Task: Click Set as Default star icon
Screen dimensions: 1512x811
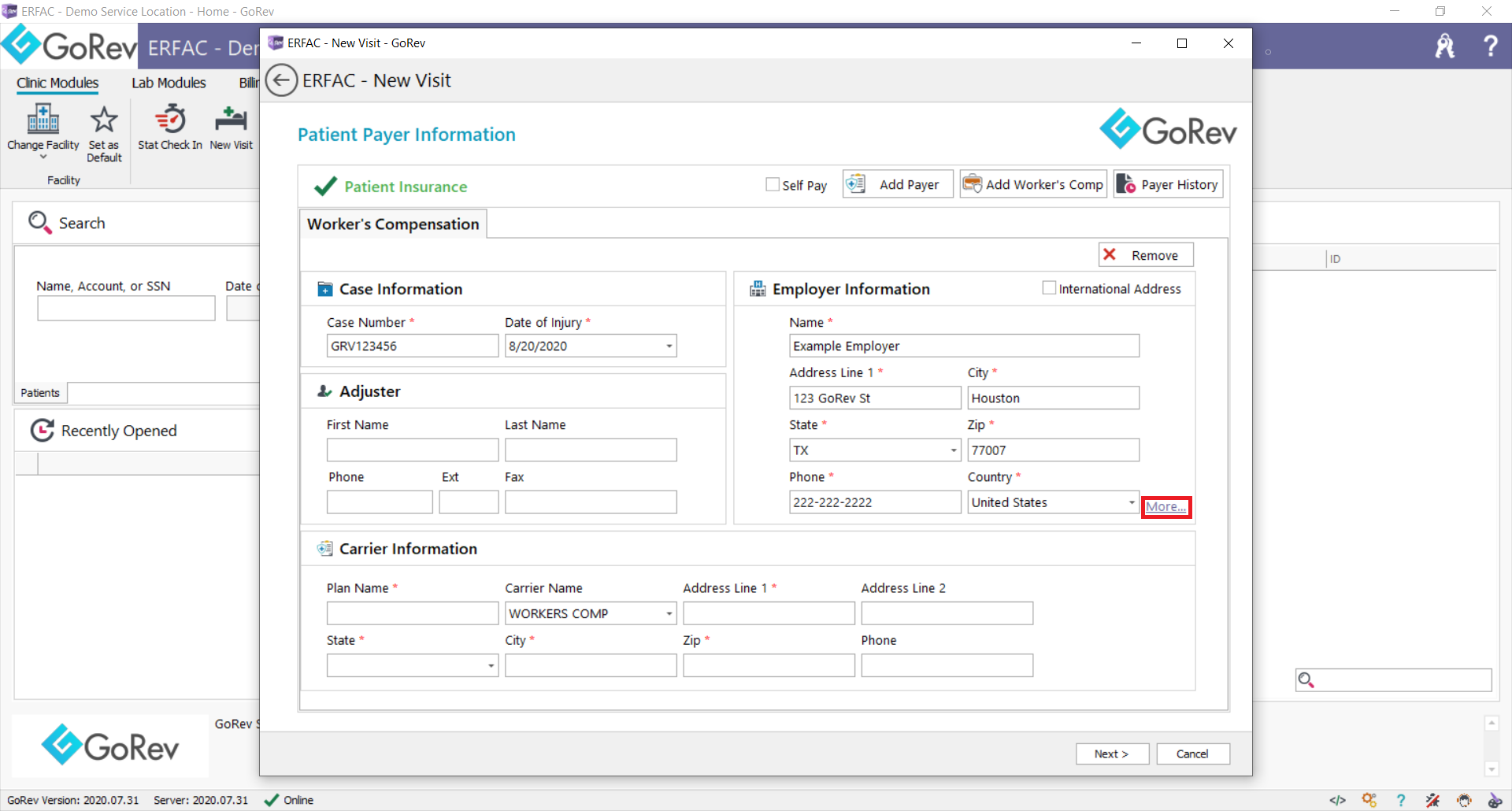Action: pos(104,120)
